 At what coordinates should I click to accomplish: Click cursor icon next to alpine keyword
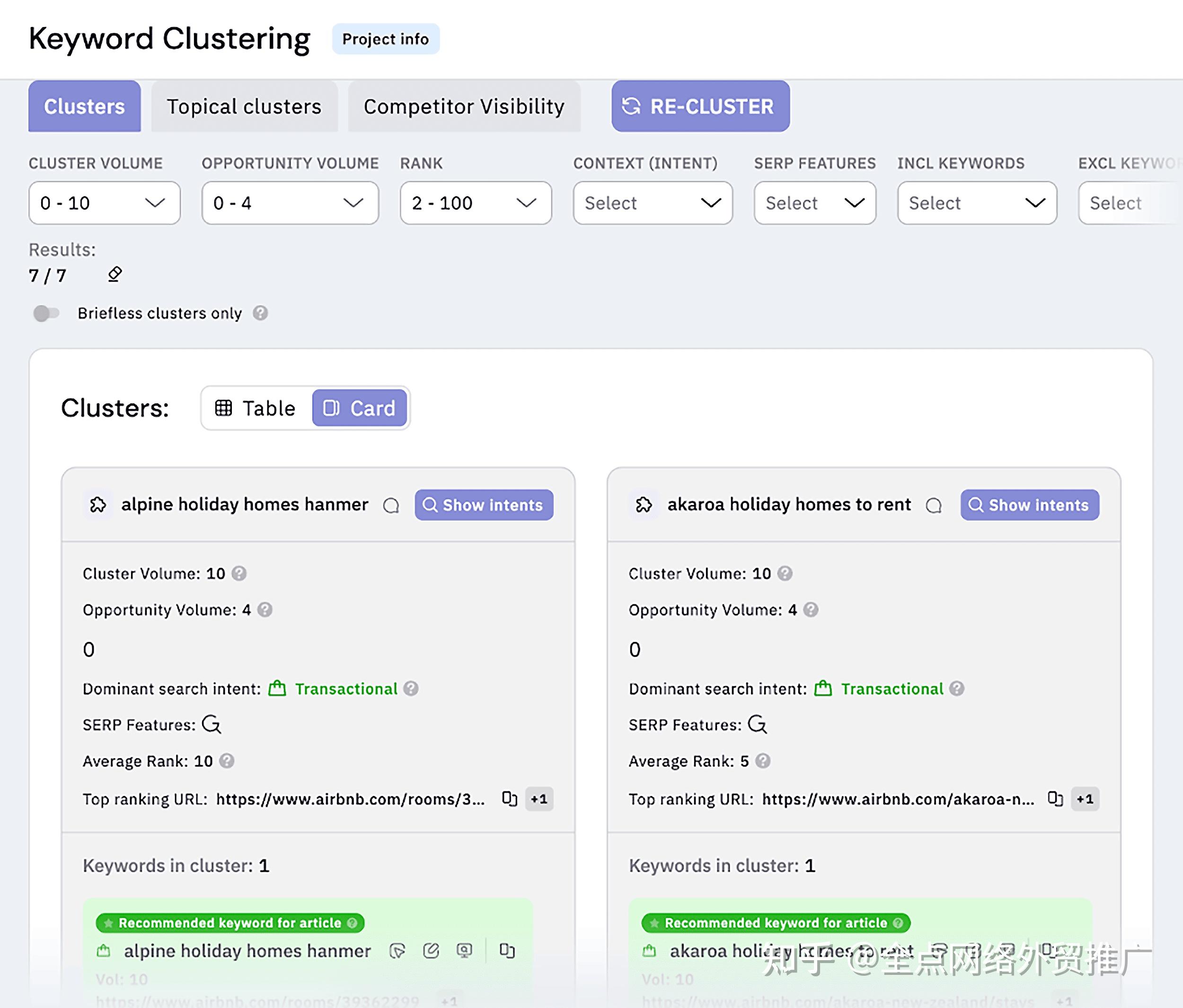(x=397, y=951)
